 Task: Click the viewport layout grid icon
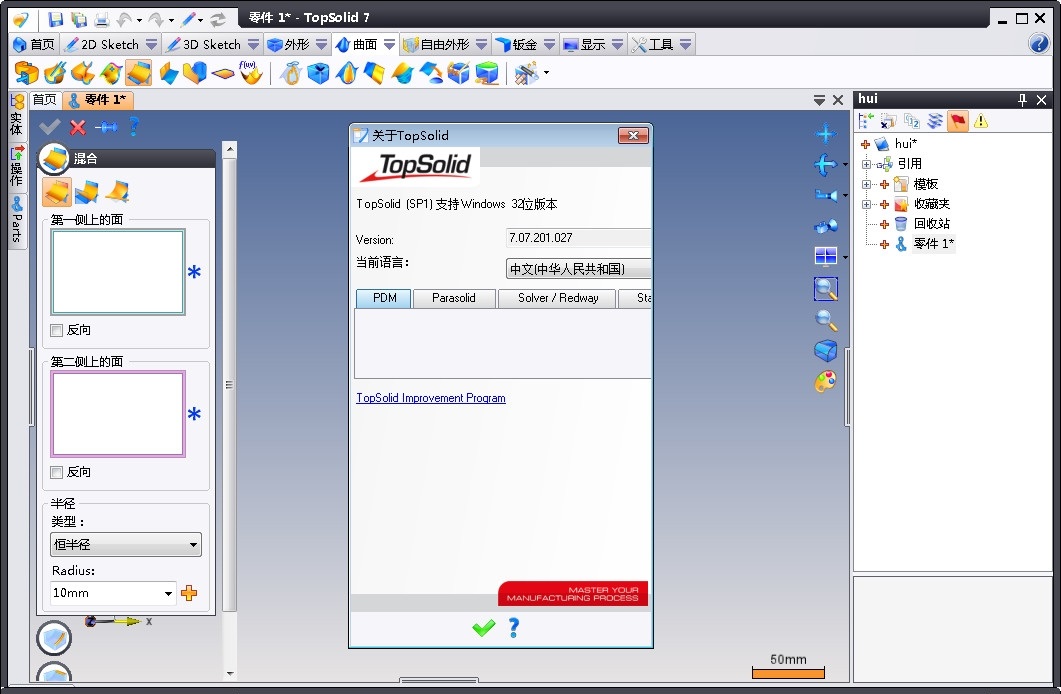(826, 256)
